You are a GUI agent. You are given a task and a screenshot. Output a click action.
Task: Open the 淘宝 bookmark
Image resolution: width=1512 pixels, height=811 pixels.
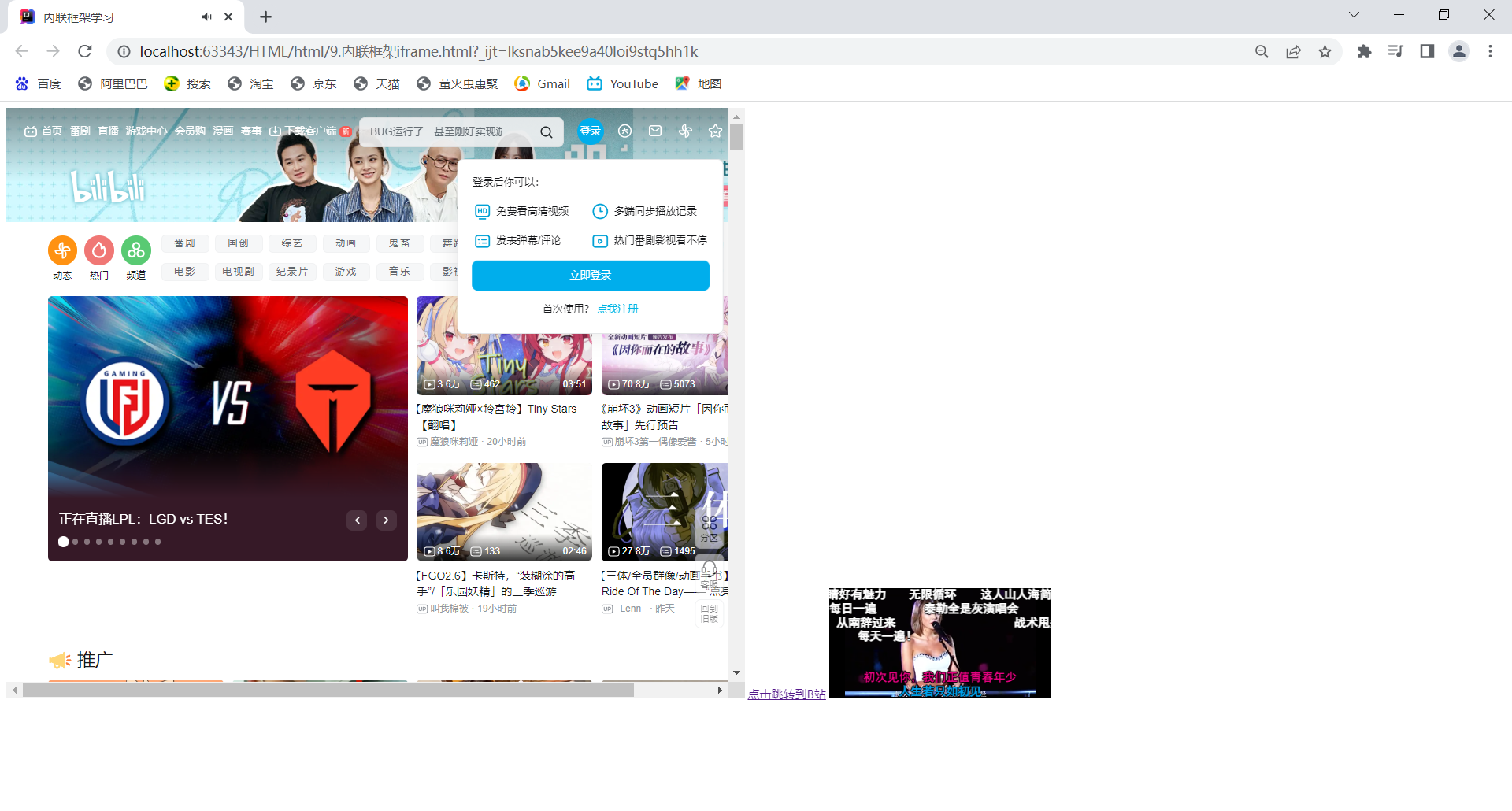pos(250,83)
